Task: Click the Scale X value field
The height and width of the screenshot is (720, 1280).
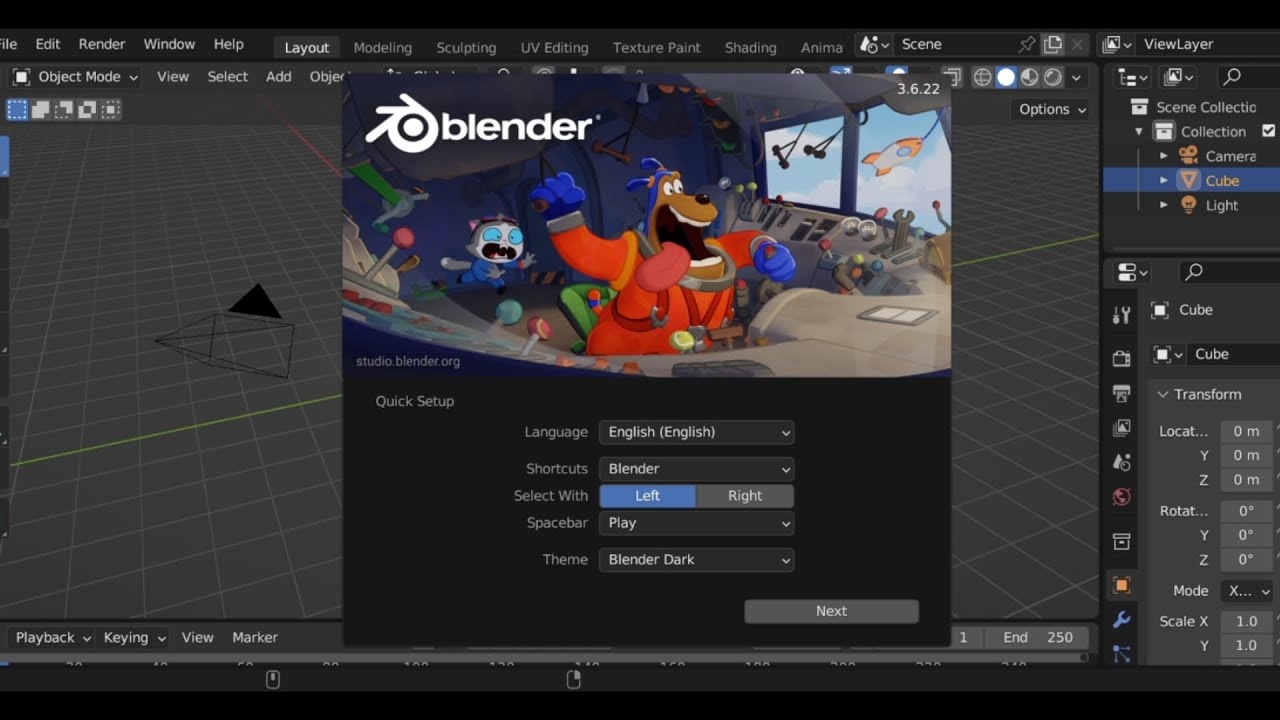Action: coord(1248,621)
